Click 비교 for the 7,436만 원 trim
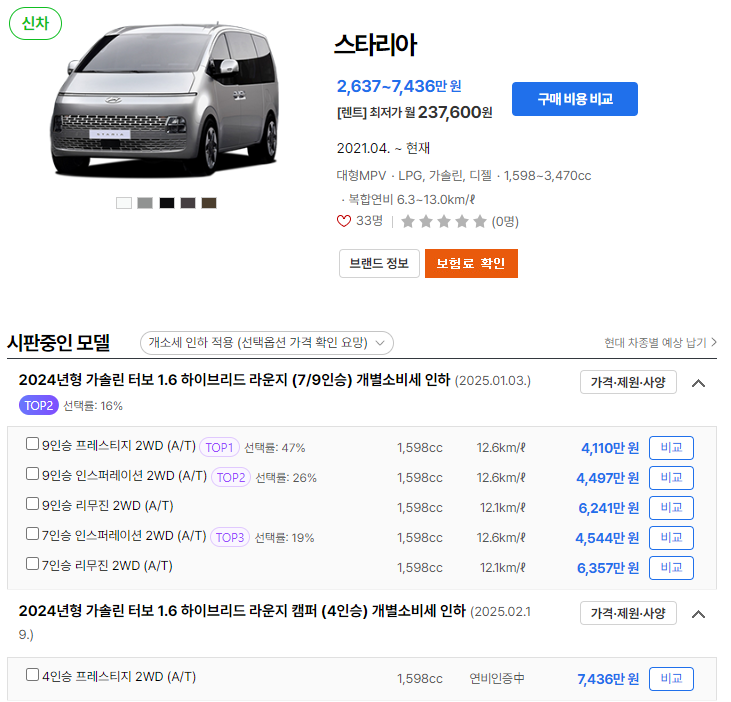 point(671,679)
